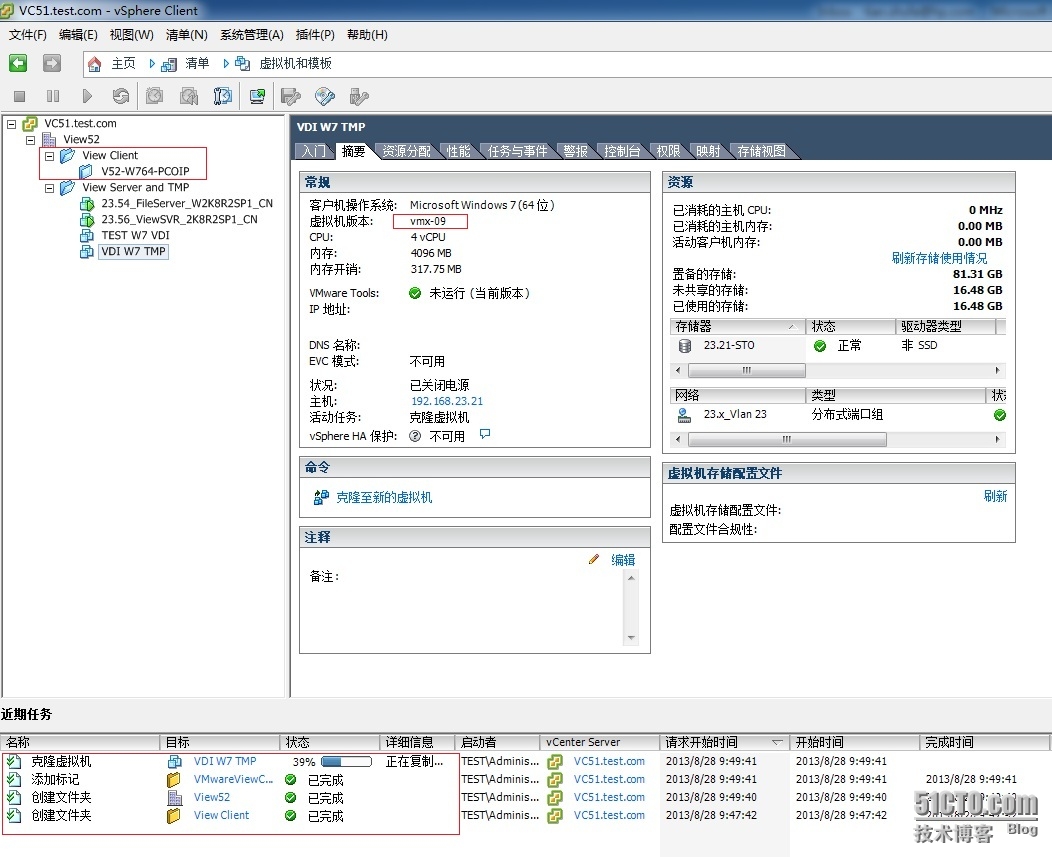
Task: Select V52-W764-PCOIP tree item
Action: tap(145, 171)
